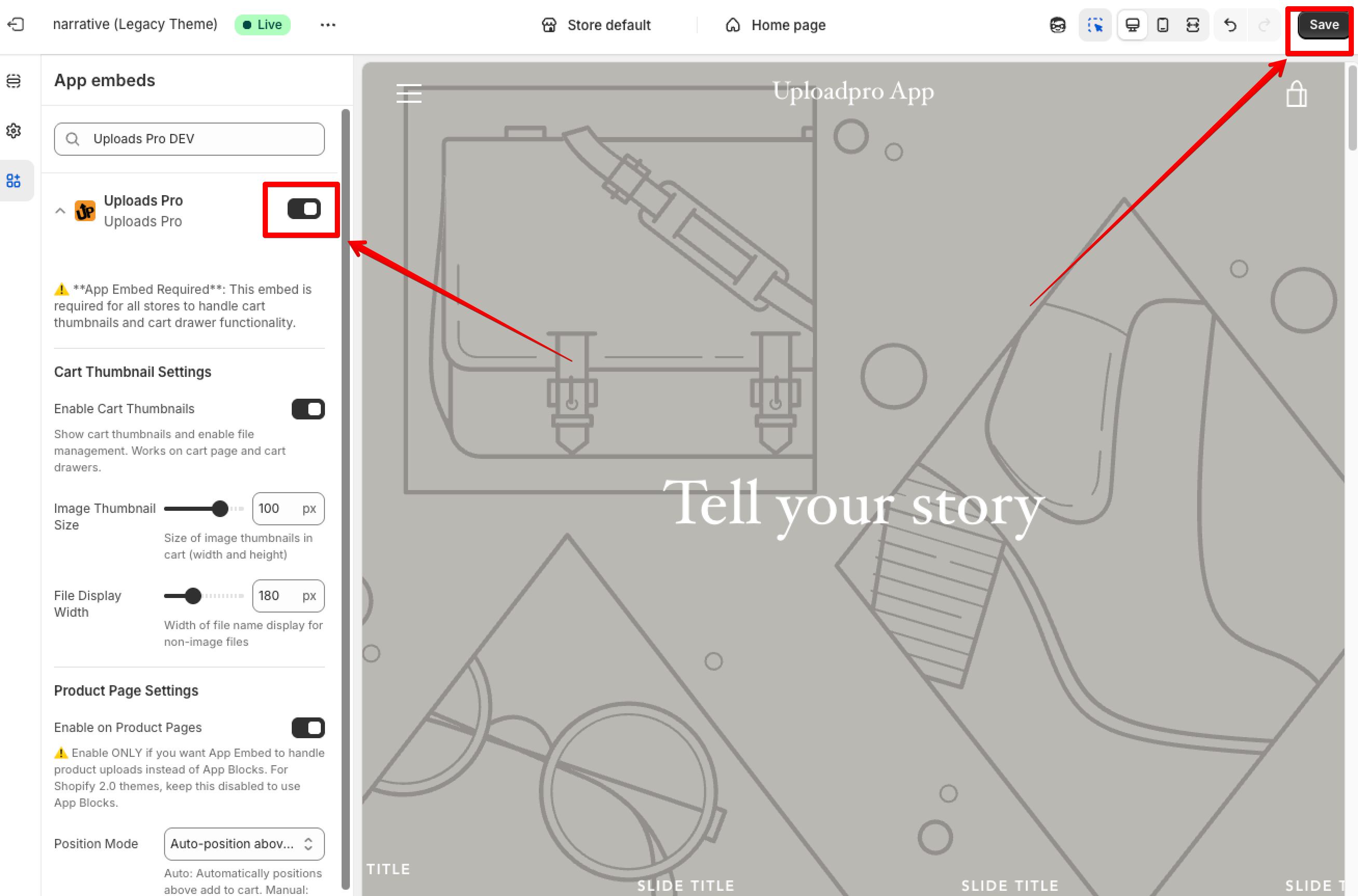1358x896 pixels.
Task: Exit the theme editor via back icon
Action: 16,24
